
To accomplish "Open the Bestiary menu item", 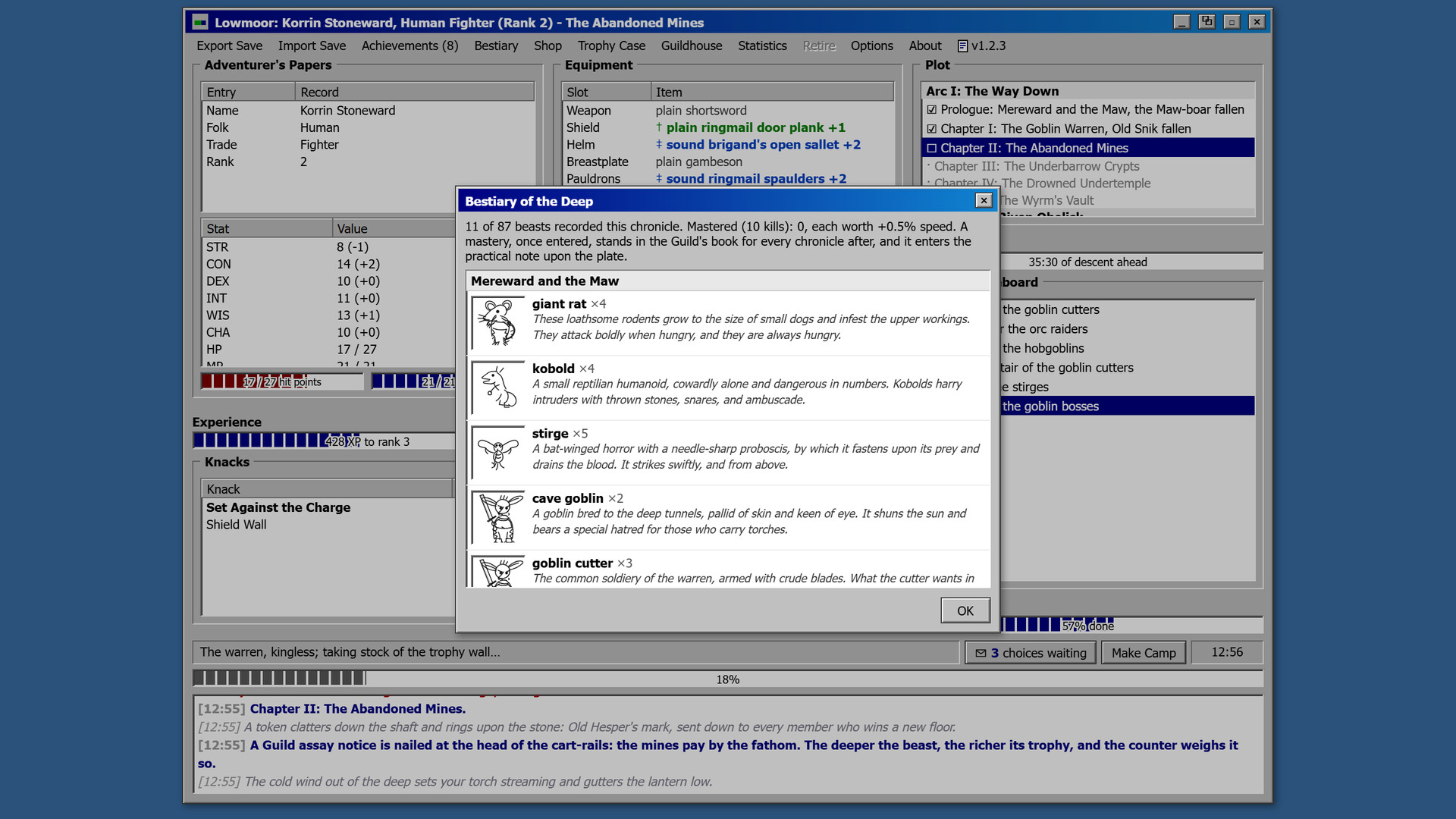I will pyautogui.click(x=496, y=45).
